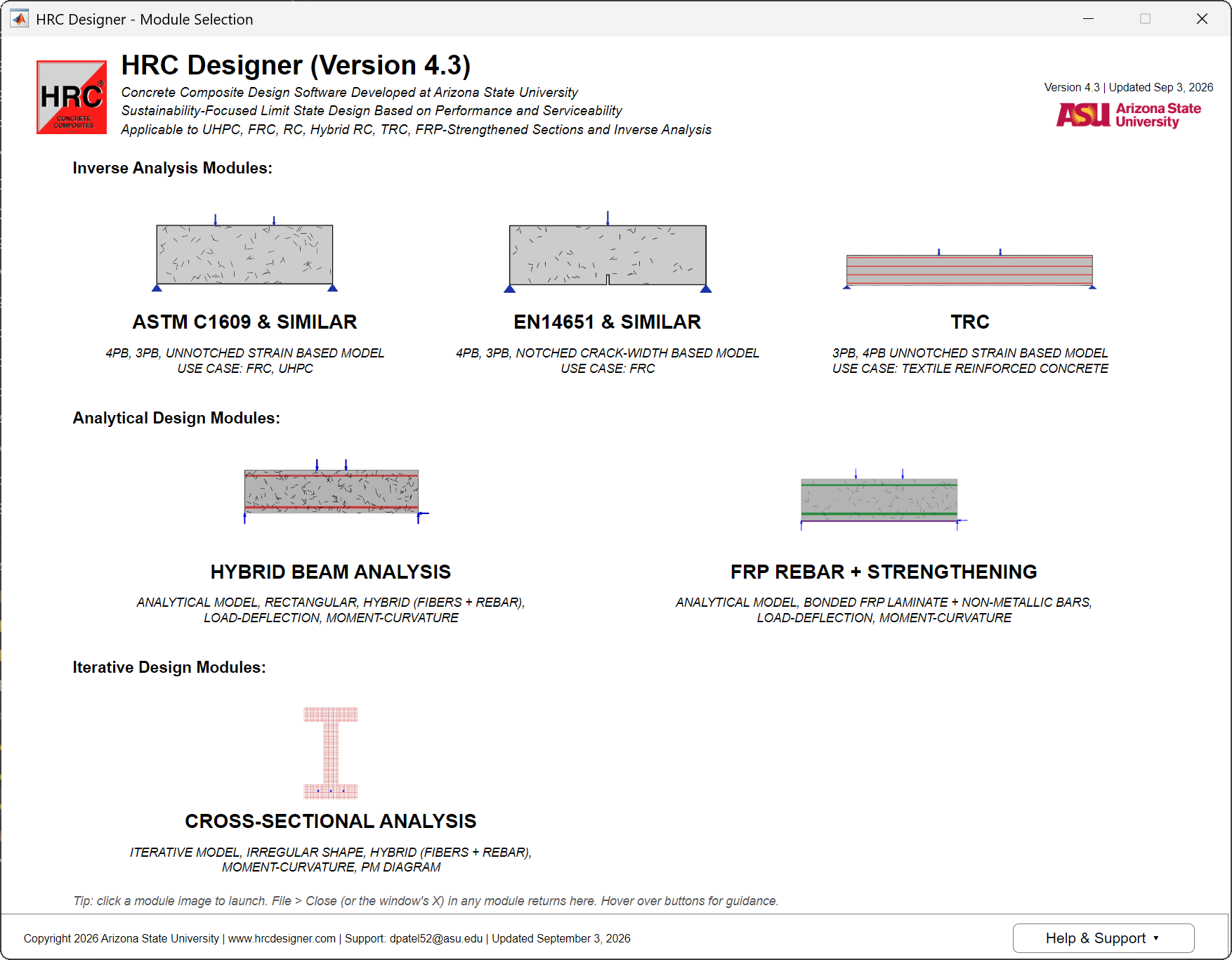Click the ASTM C1609 description 'USE CASE: FRC, UHPC'
1232x960 pixels.
(x=245, y=368)
